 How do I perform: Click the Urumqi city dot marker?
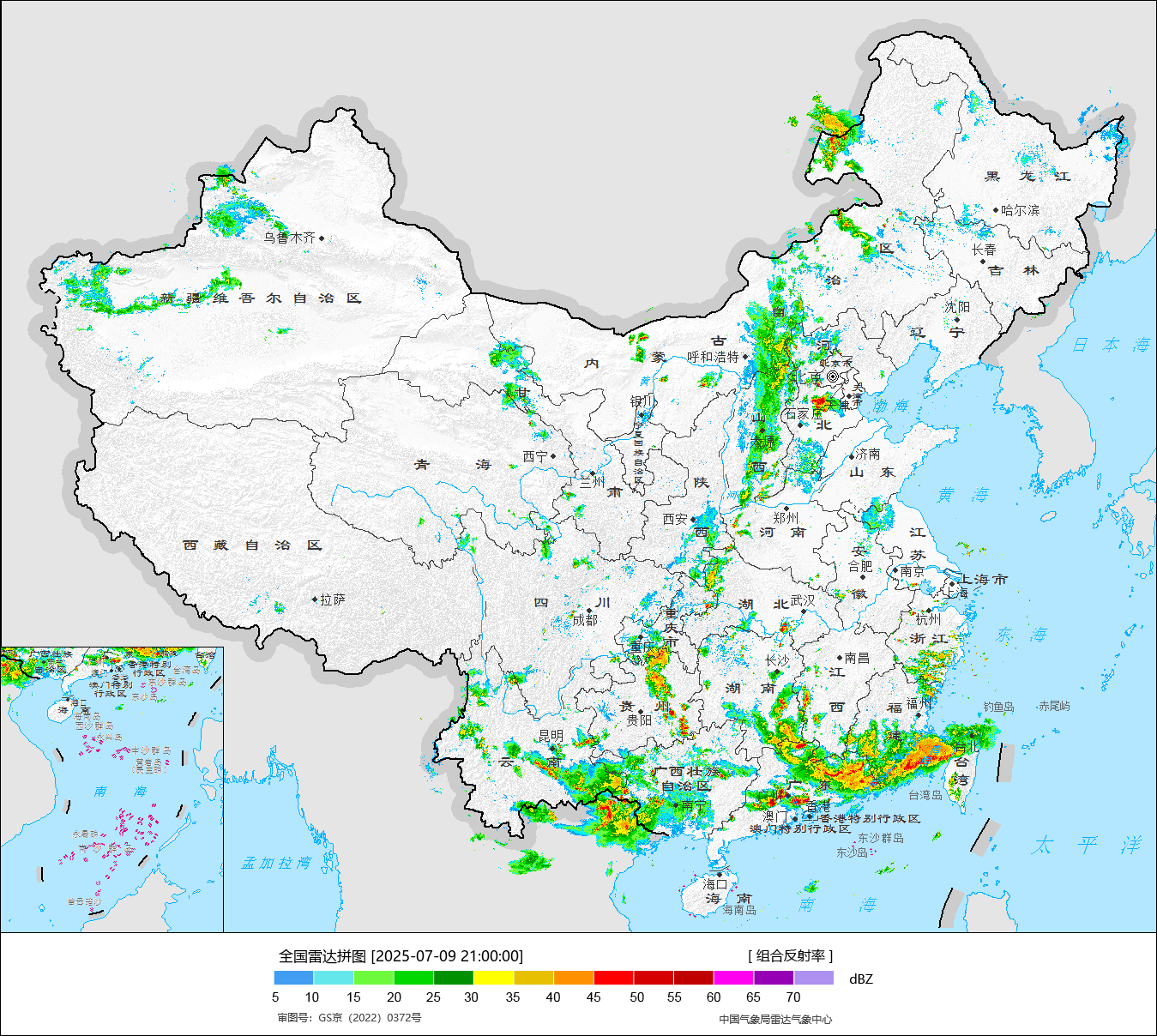tap(322, 238)
